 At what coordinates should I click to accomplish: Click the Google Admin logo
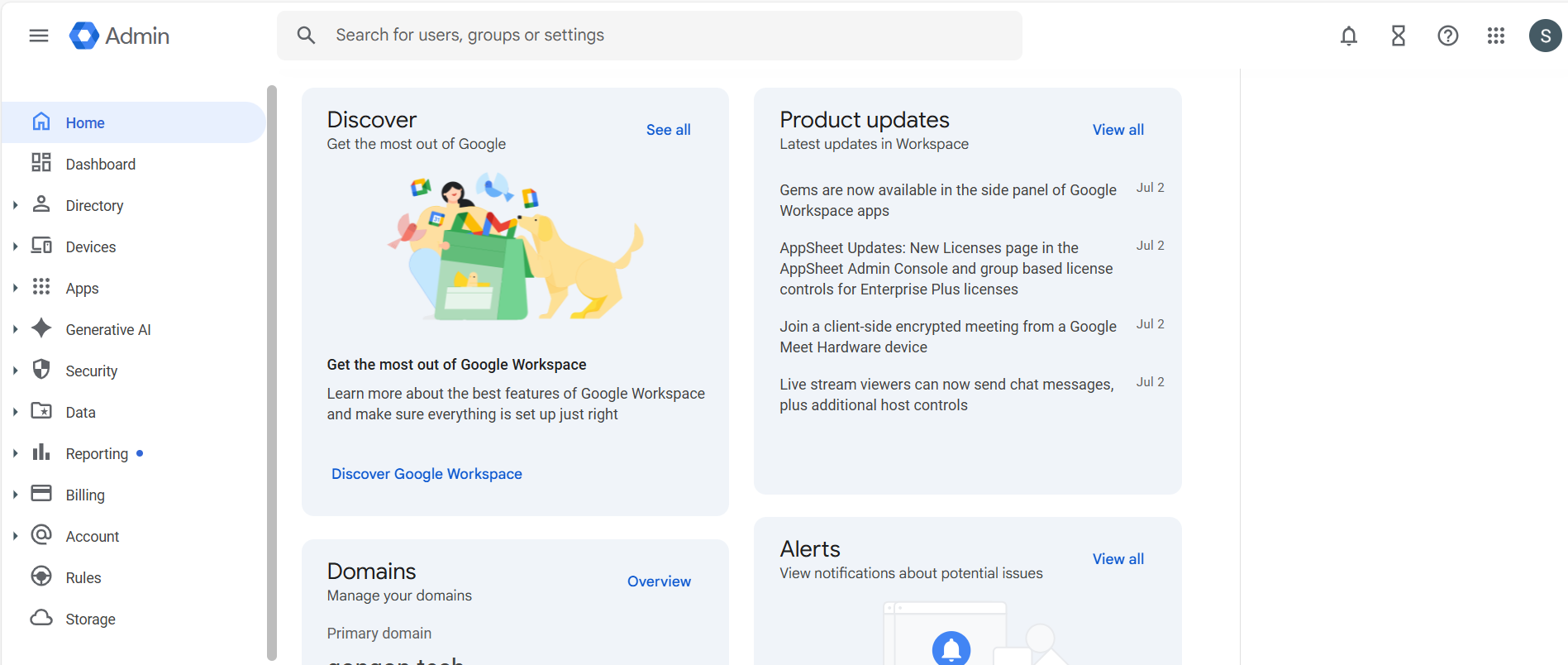(x=119, y=36)
